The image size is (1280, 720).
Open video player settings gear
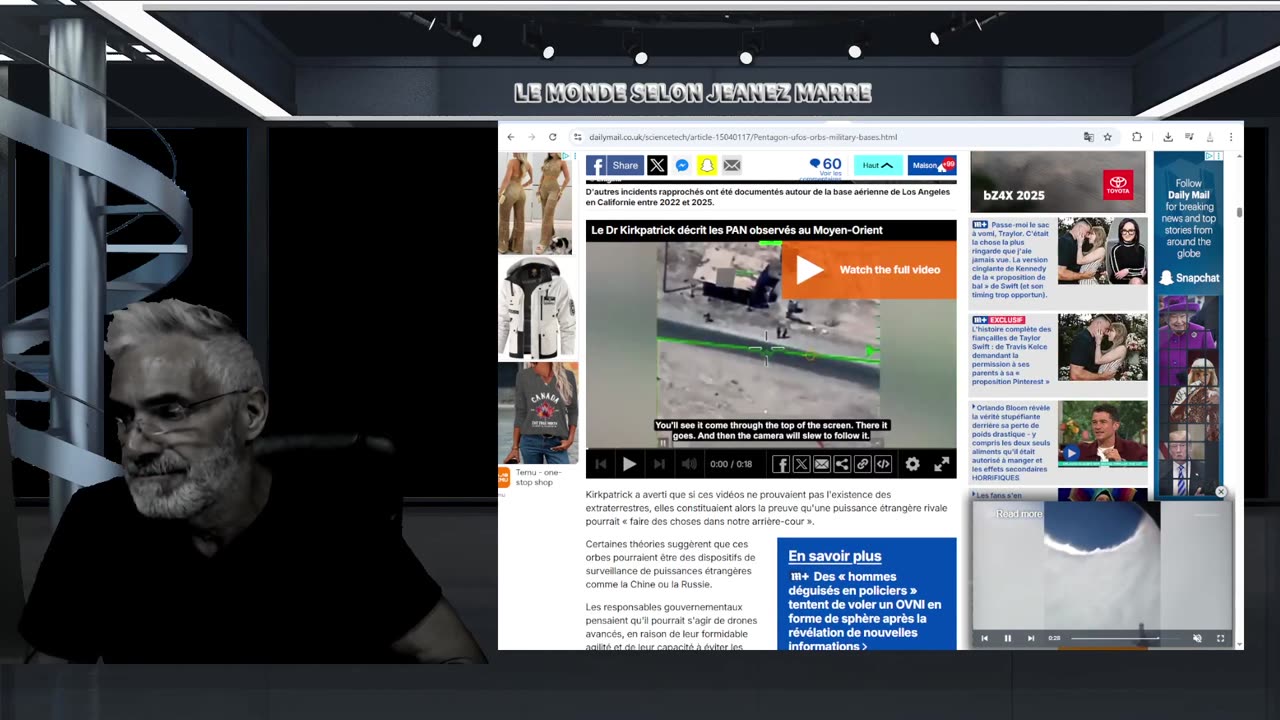click(912, 464)
